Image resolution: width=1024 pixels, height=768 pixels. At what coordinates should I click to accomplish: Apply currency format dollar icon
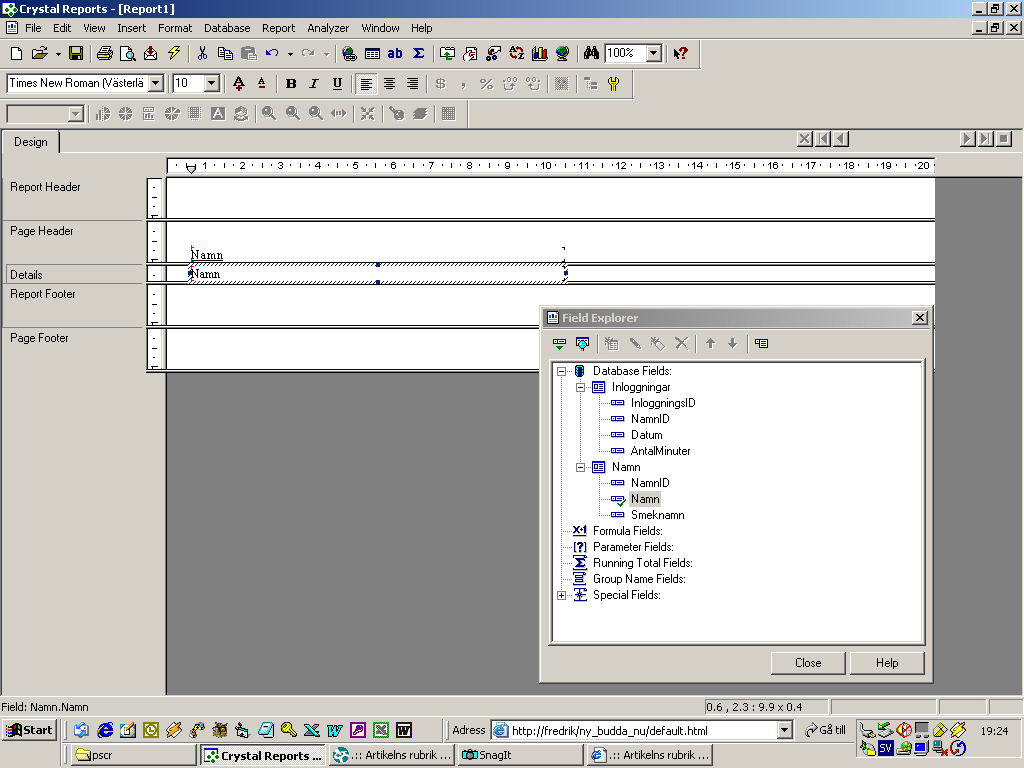(x=441, y=84)
